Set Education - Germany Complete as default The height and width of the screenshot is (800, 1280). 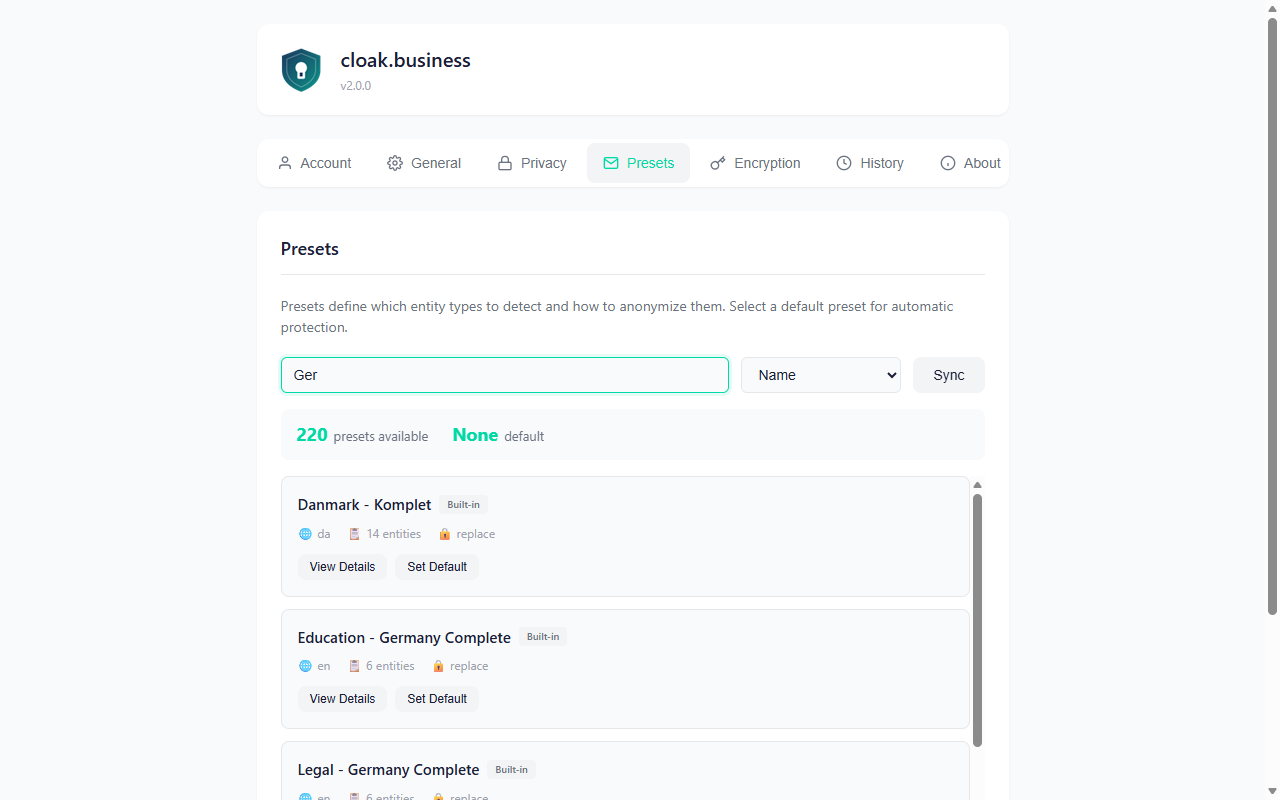click(437, 699)
